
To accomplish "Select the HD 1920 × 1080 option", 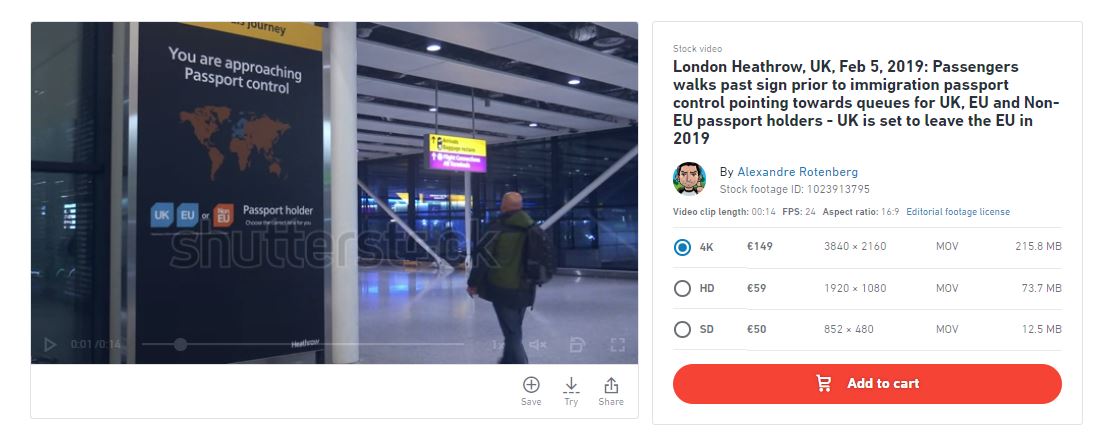I will click(867, 289).
